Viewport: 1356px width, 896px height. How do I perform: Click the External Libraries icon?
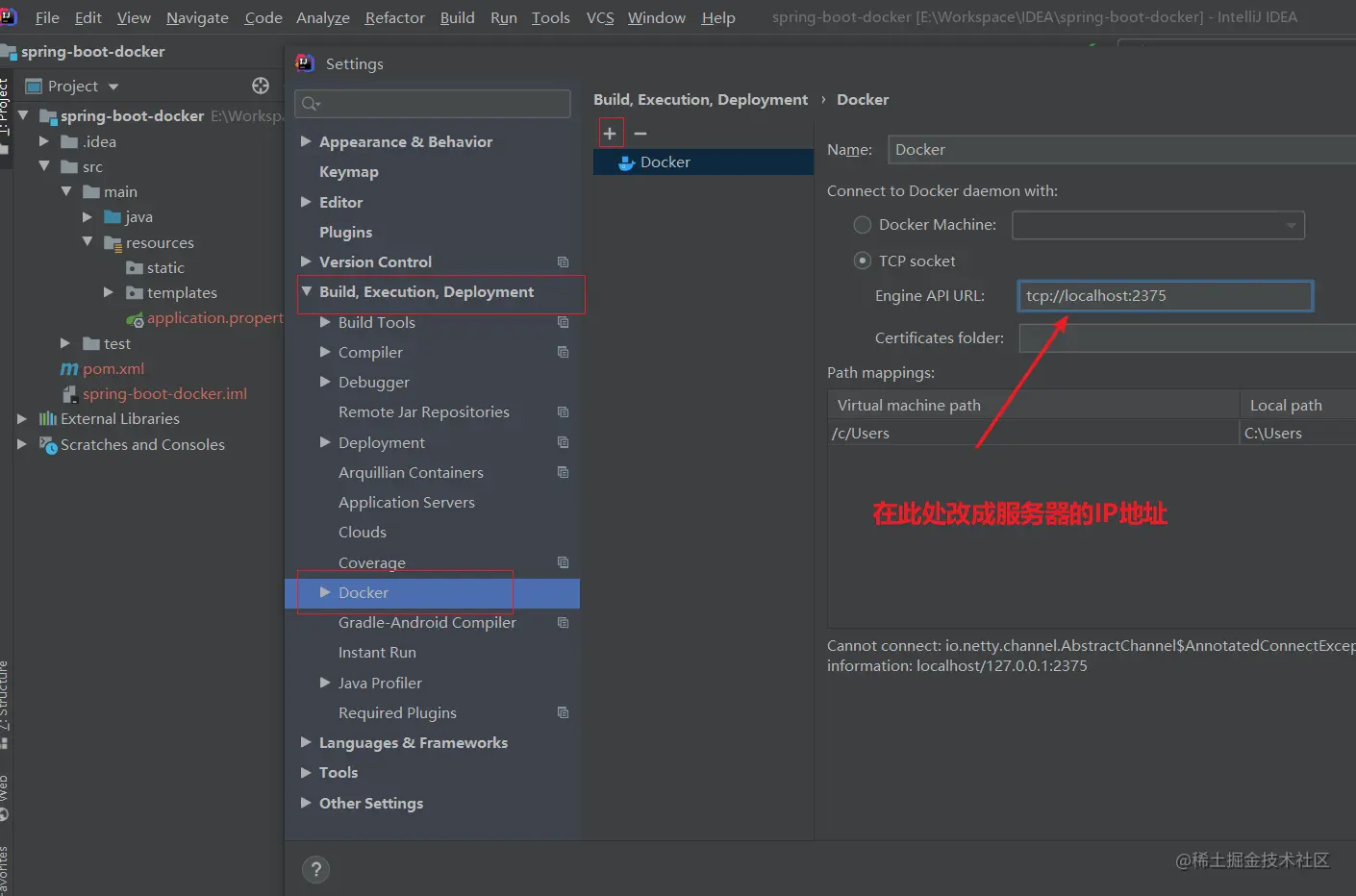coord(47,419)
